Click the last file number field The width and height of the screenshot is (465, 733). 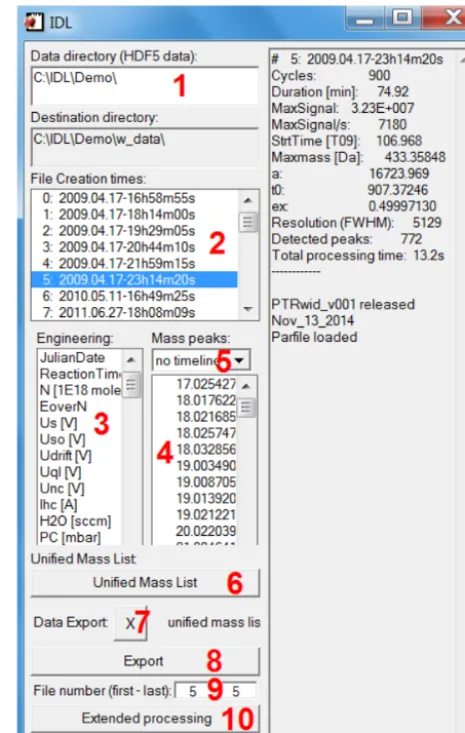[237, 691]
